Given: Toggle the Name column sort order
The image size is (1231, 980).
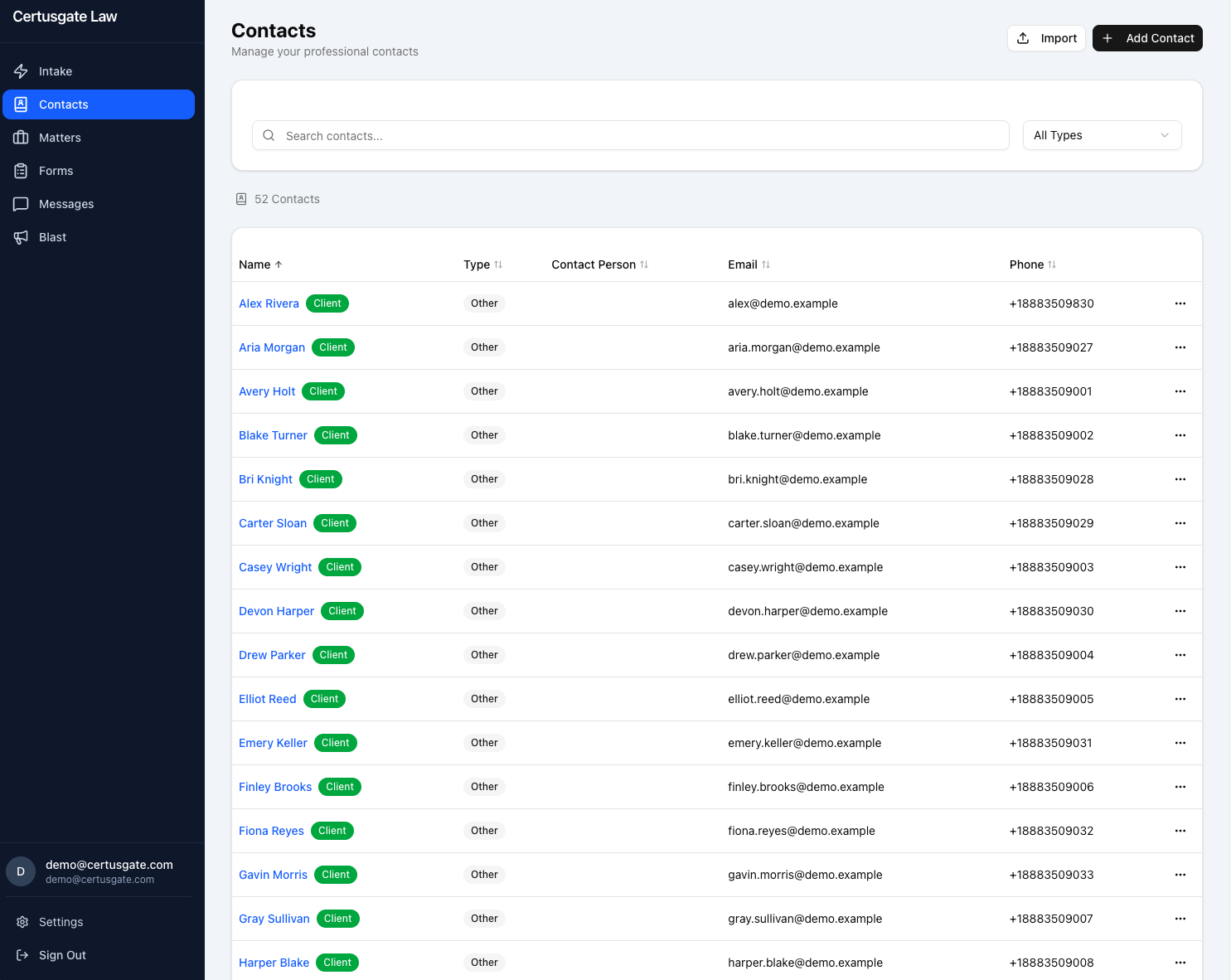Looking at the screenshot, I should (260, 264).
